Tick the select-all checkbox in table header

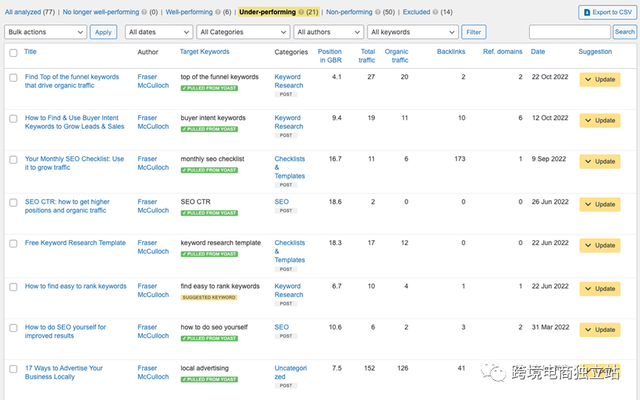[13, 52]
